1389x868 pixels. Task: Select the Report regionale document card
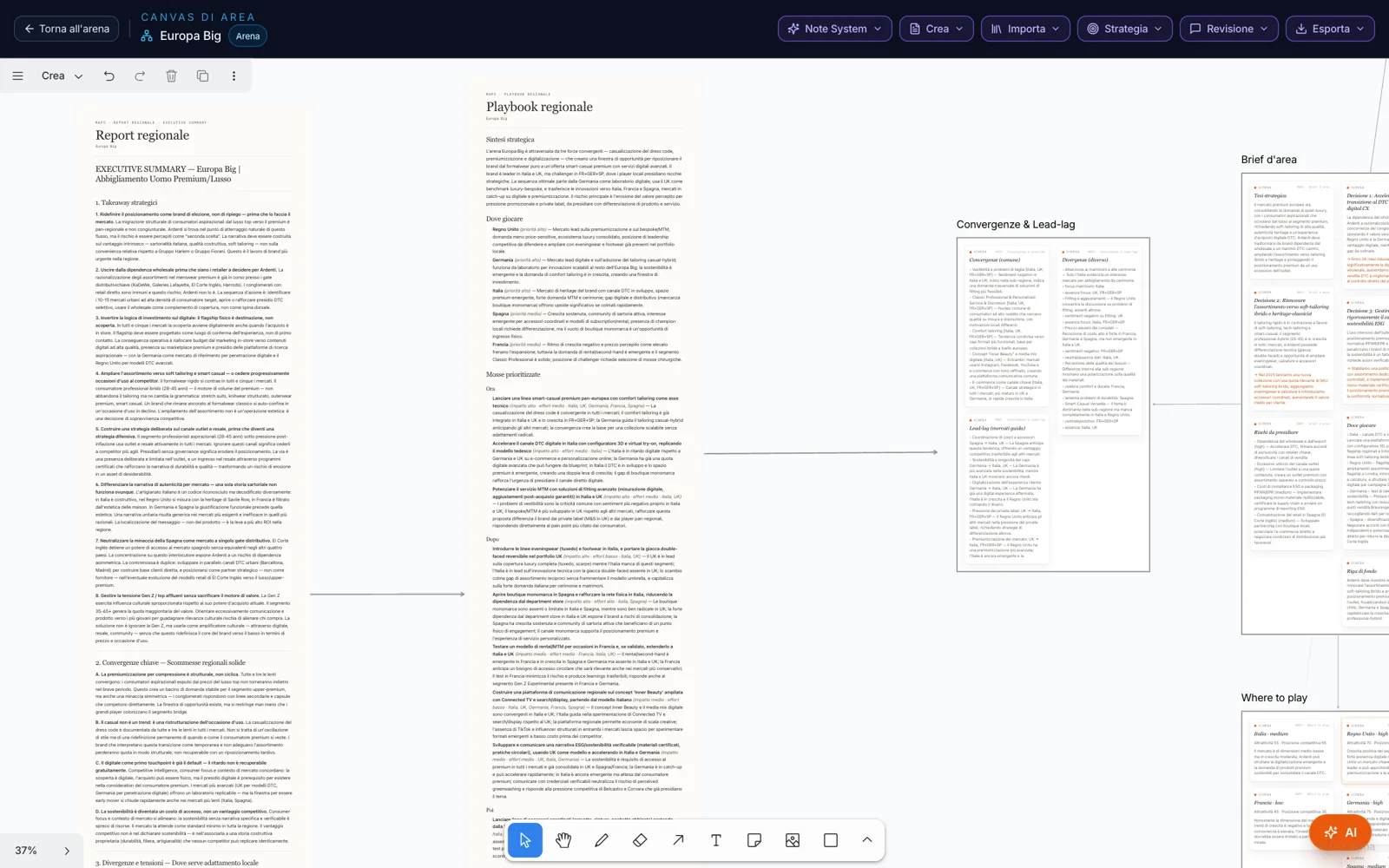point(193,486)
